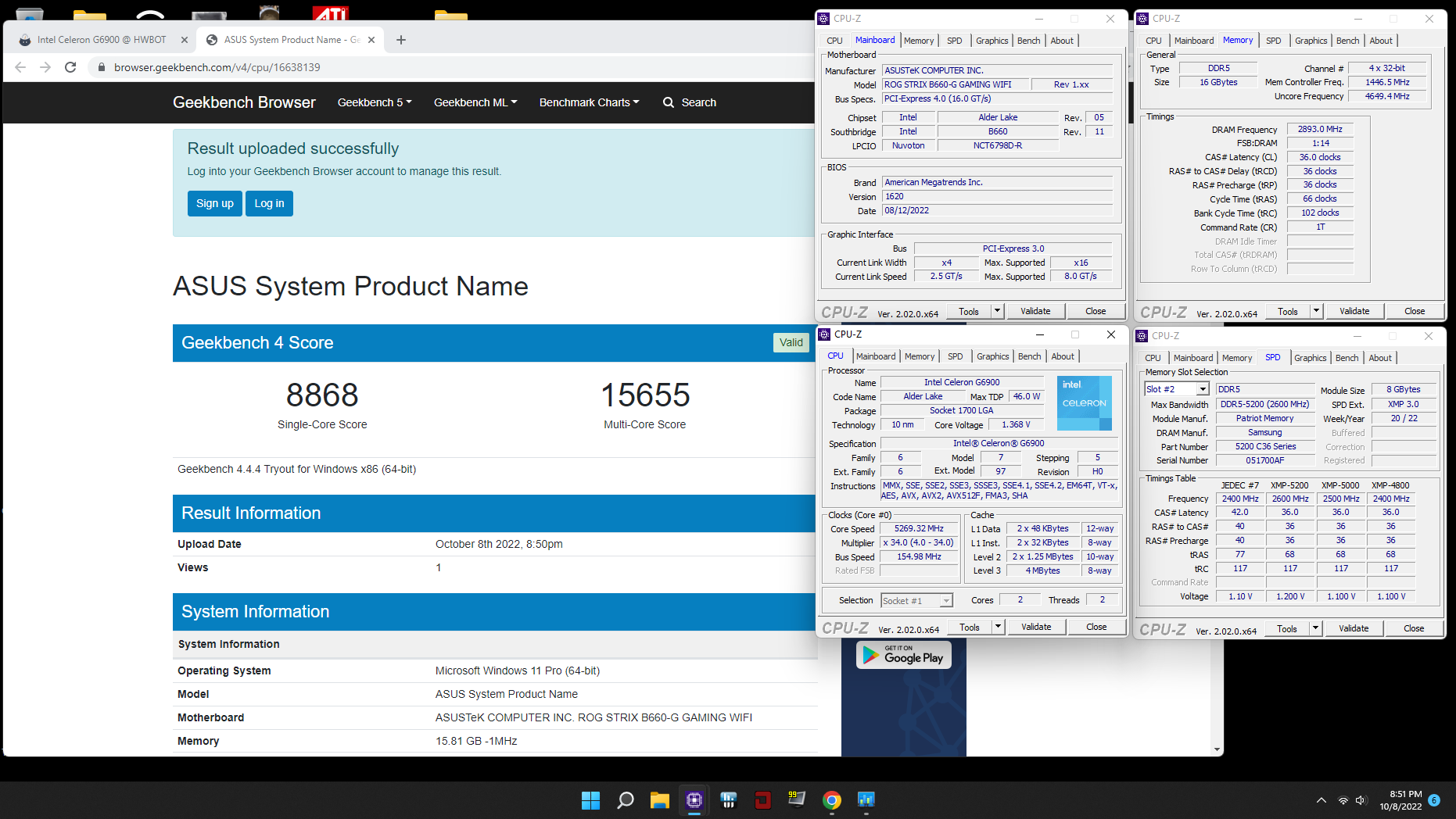Select the CPU-Z taskbar icon
Viewport: 1456px width, 819px height.
694,800
